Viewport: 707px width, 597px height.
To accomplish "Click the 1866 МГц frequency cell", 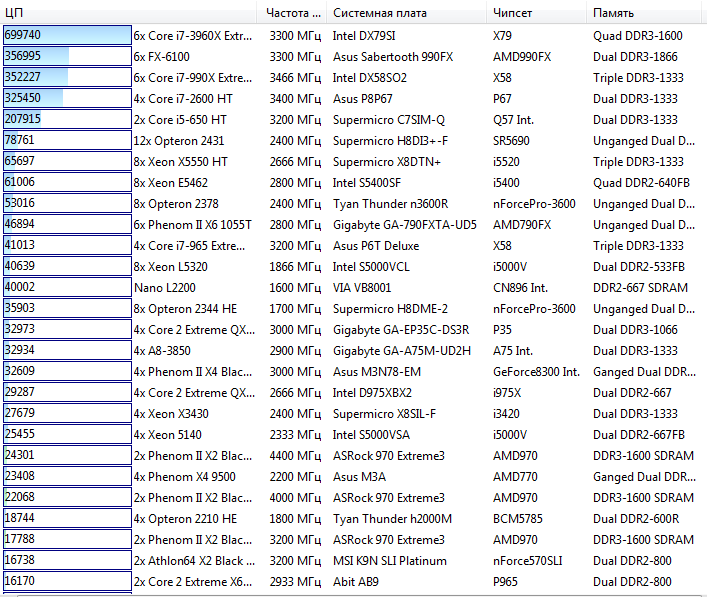I will [x=295, y=266].
